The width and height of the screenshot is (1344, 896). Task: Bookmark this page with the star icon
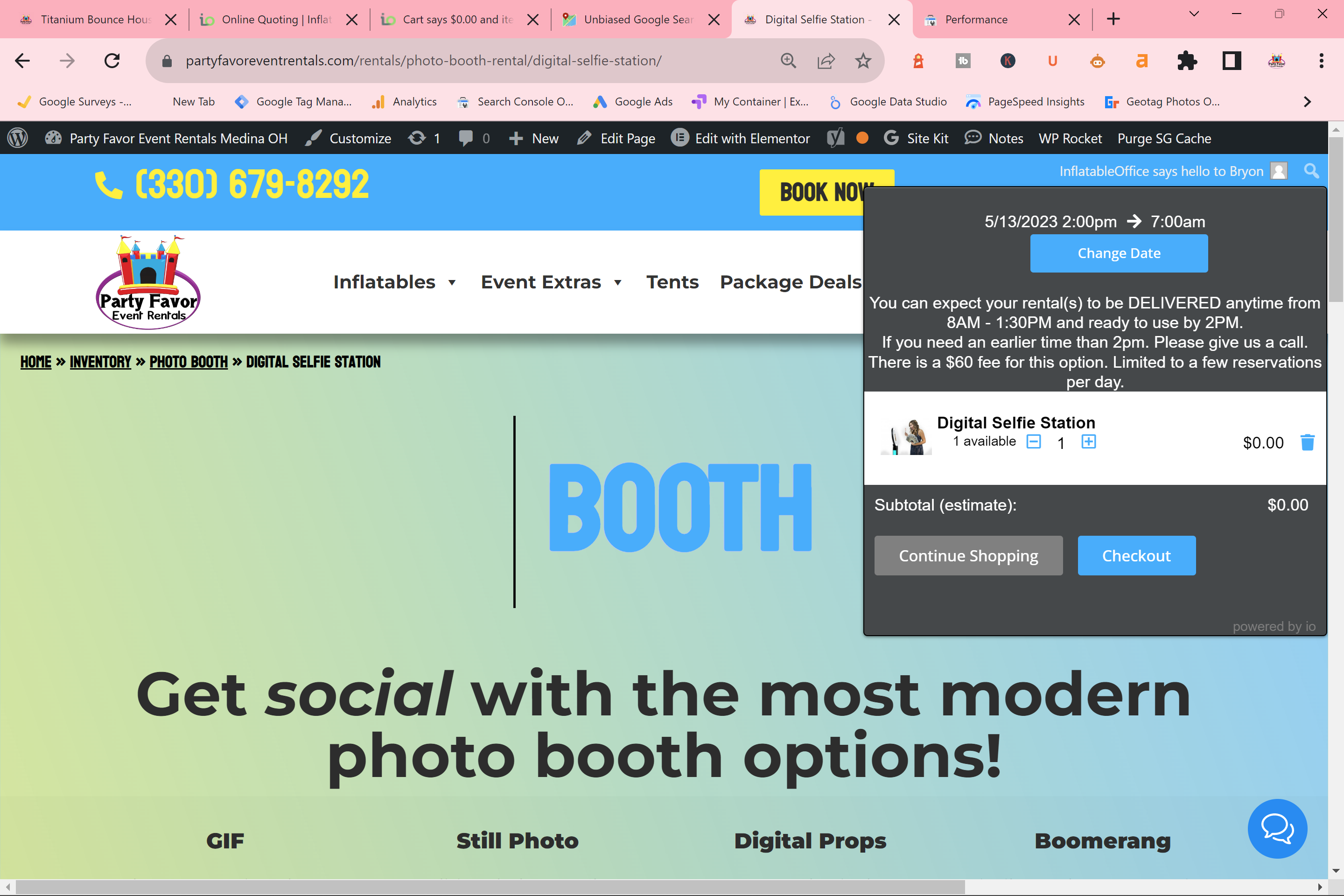click(x=863, y=61)
